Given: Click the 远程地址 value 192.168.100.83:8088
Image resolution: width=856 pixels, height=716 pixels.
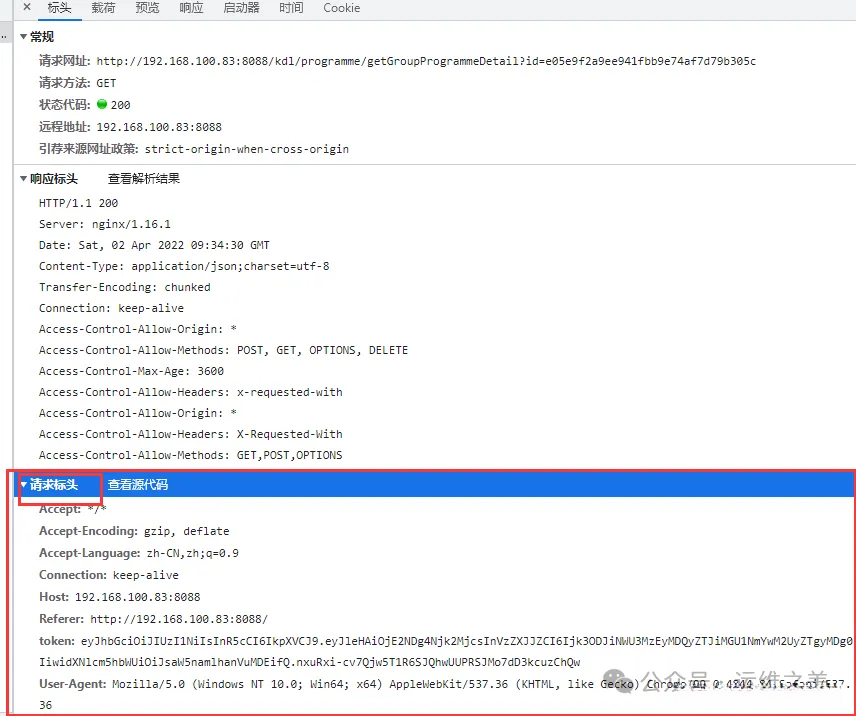Looking at the screenshot, I should [159, 127].
